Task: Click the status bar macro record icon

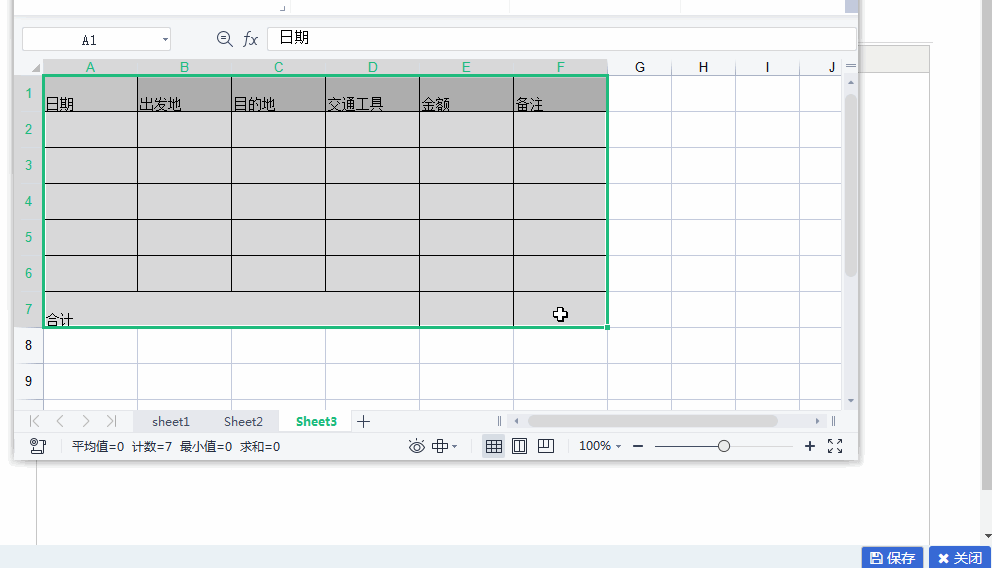Action: 38,447
